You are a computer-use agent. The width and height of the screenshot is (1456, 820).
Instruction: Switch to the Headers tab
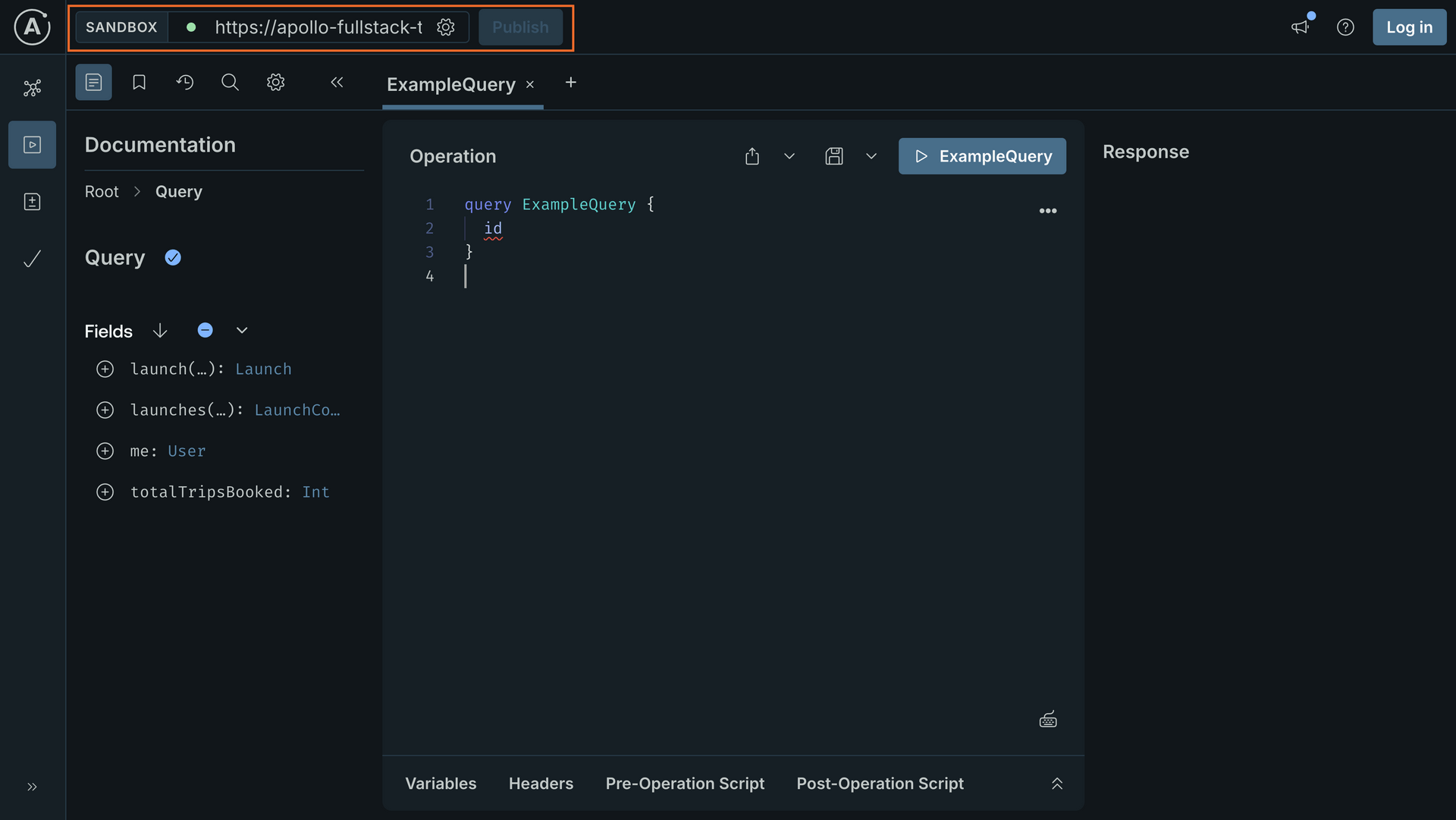[541, 783]
